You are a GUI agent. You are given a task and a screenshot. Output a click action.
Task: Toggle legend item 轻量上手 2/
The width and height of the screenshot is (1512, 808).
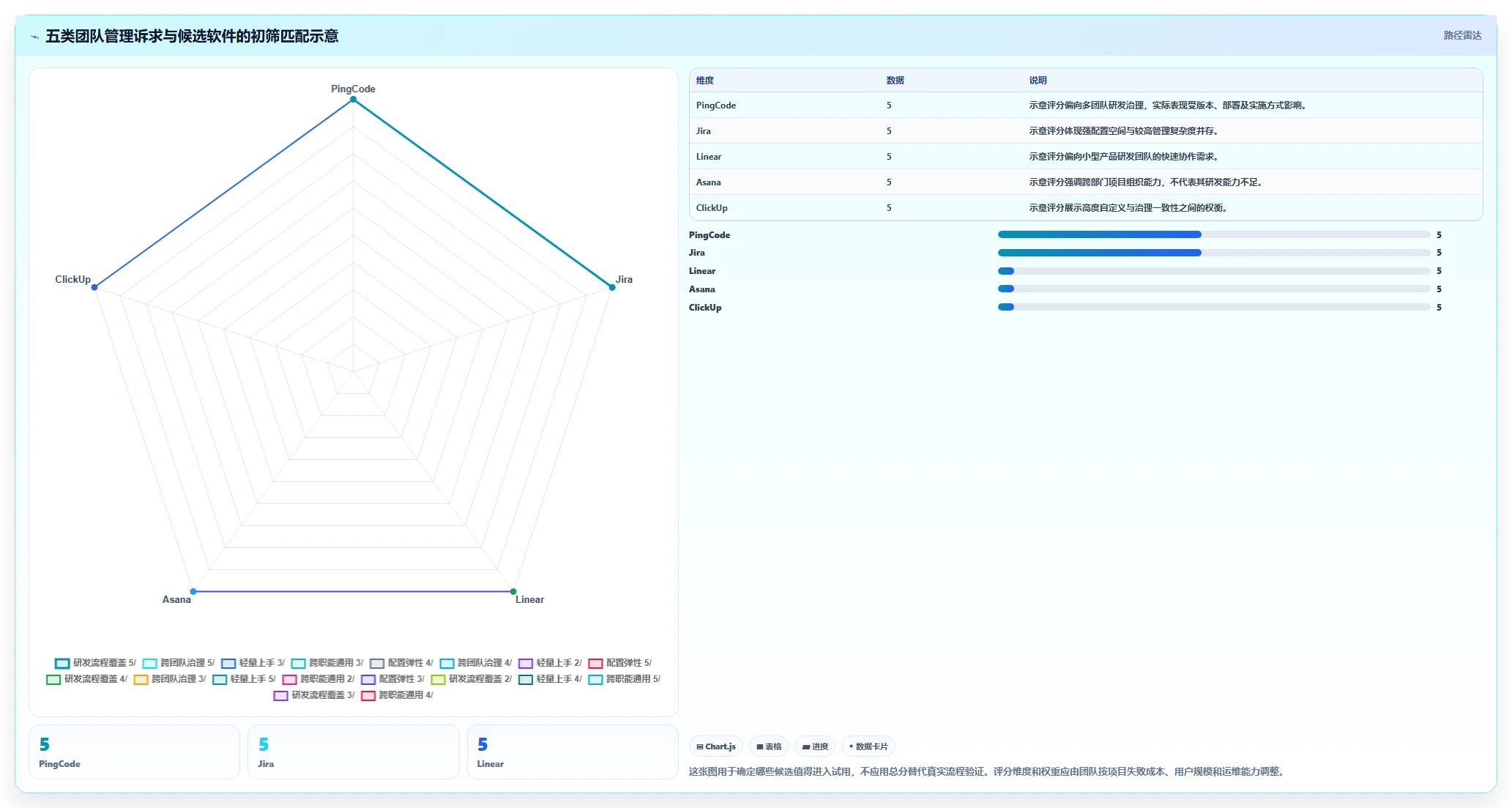[551, 663]
